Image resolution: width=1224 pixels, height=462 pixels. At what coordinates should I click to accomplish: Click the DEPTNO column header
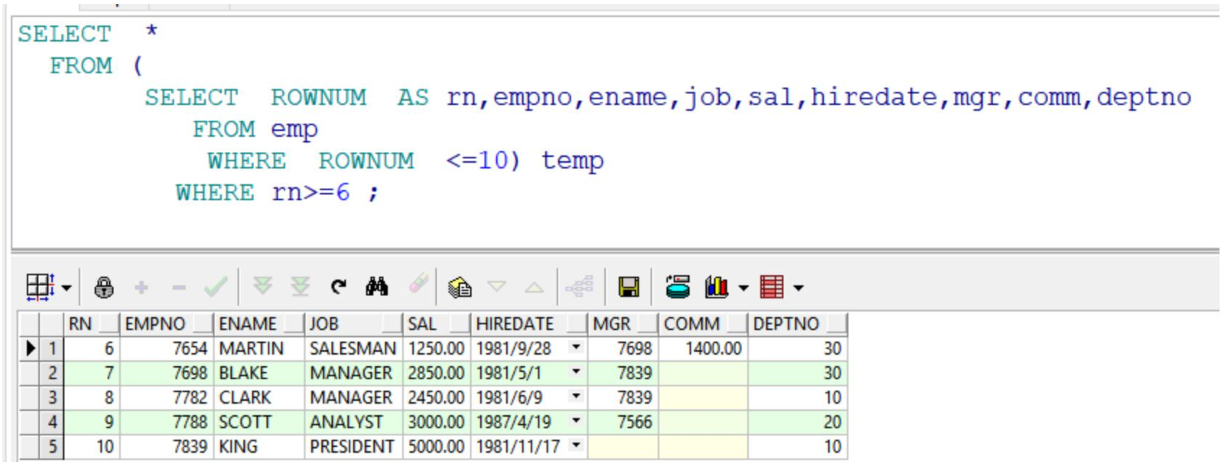point(797,324)
